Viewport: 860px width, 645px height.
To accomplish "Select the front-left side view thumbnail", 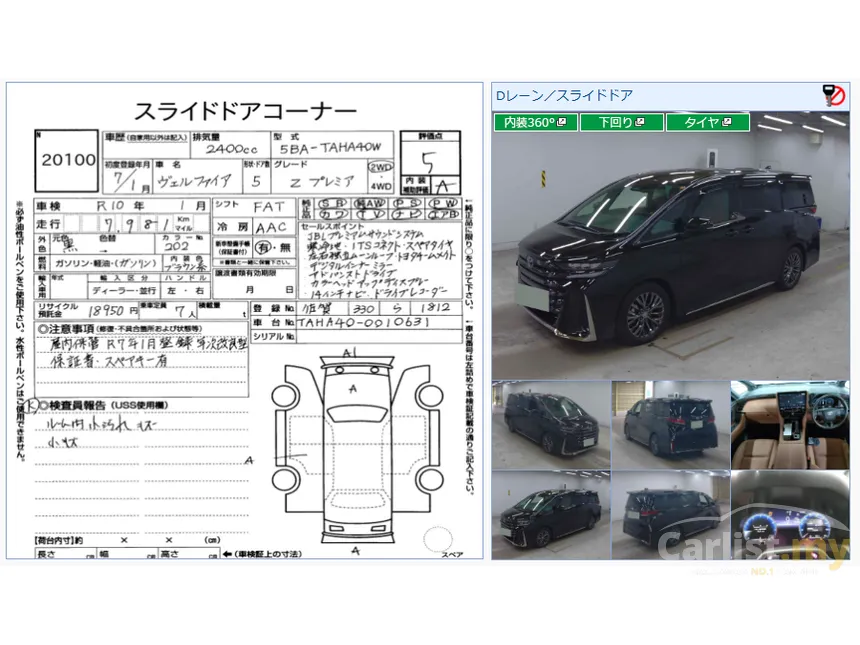I will tap(551, 425).
